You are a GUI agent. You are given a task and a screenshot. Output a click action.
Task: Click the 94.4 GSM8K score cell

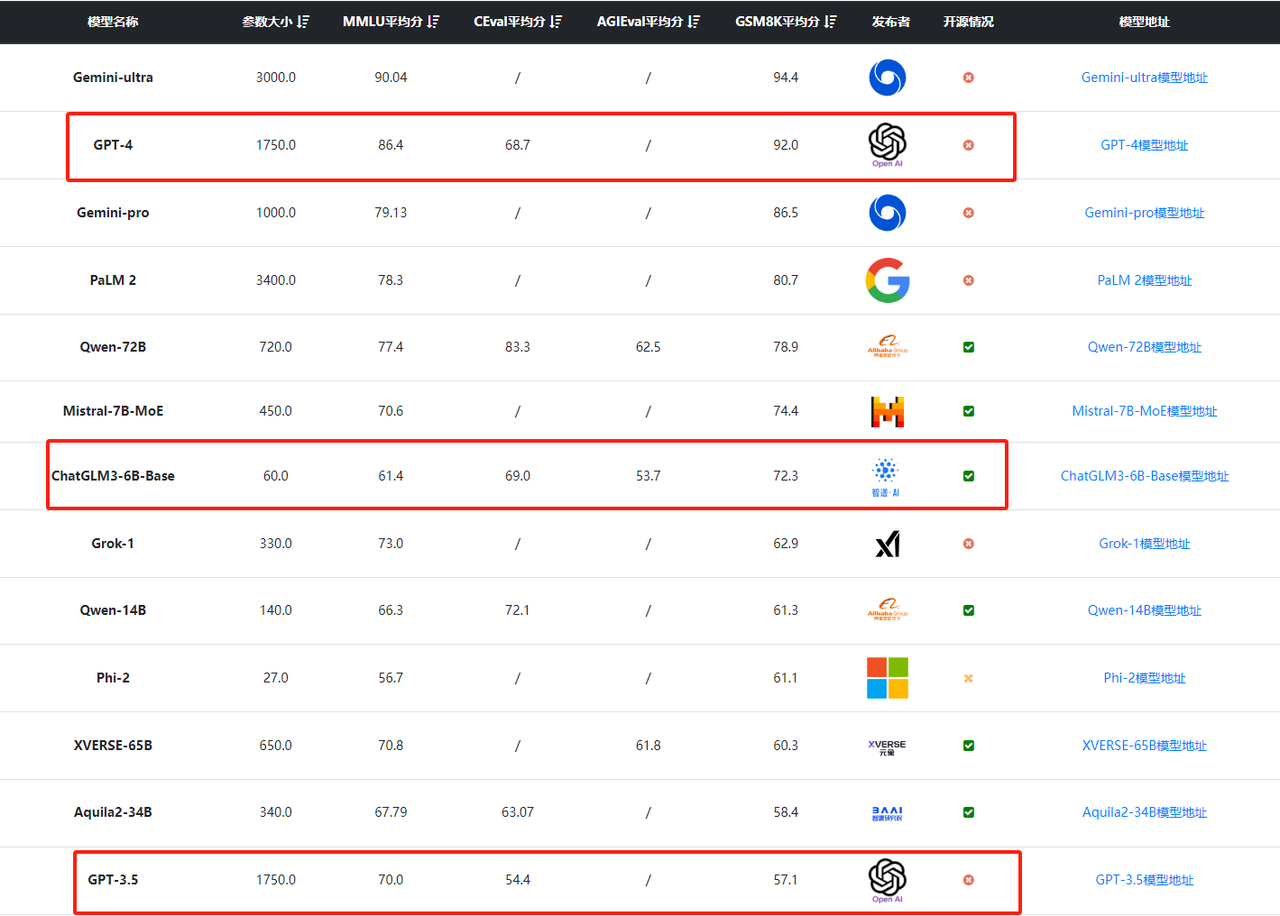click(786, 77)
